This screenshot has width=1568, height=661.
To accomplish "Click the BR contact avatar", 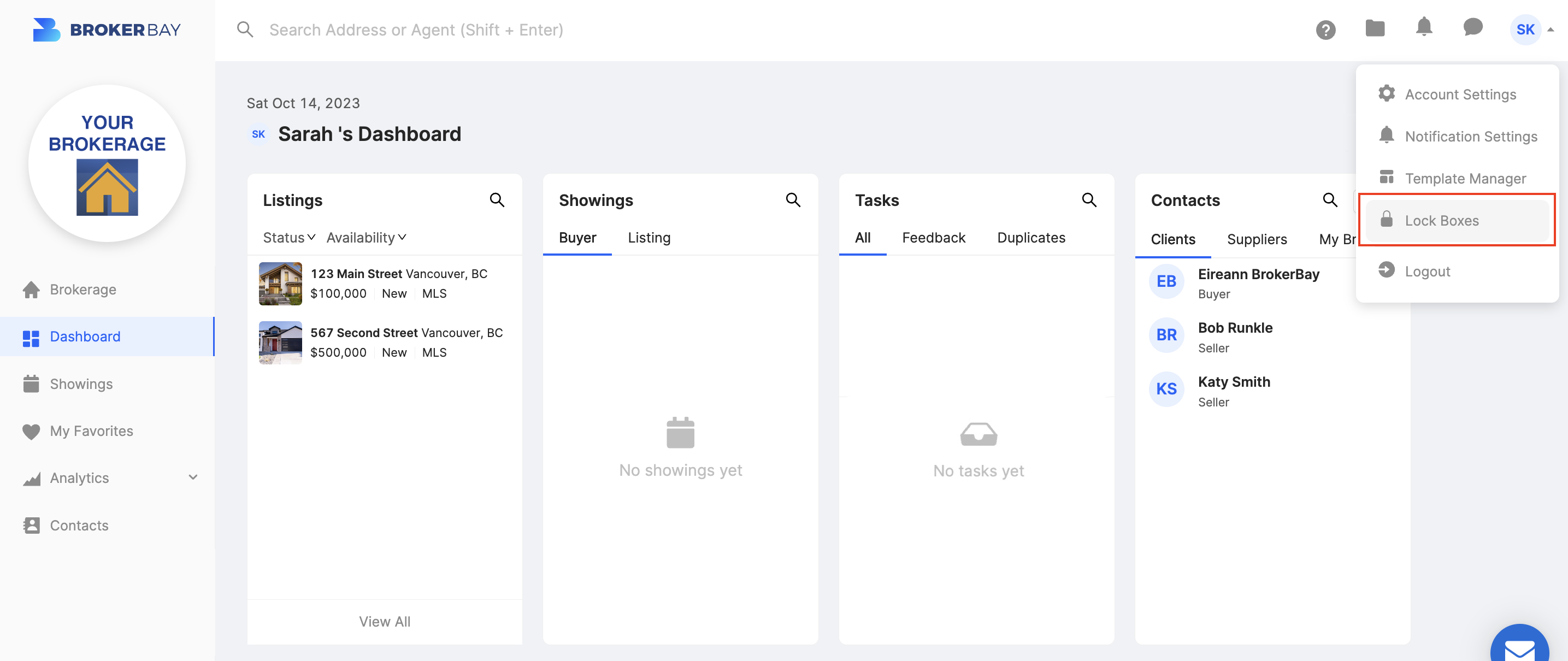I will click(1166, 335).
